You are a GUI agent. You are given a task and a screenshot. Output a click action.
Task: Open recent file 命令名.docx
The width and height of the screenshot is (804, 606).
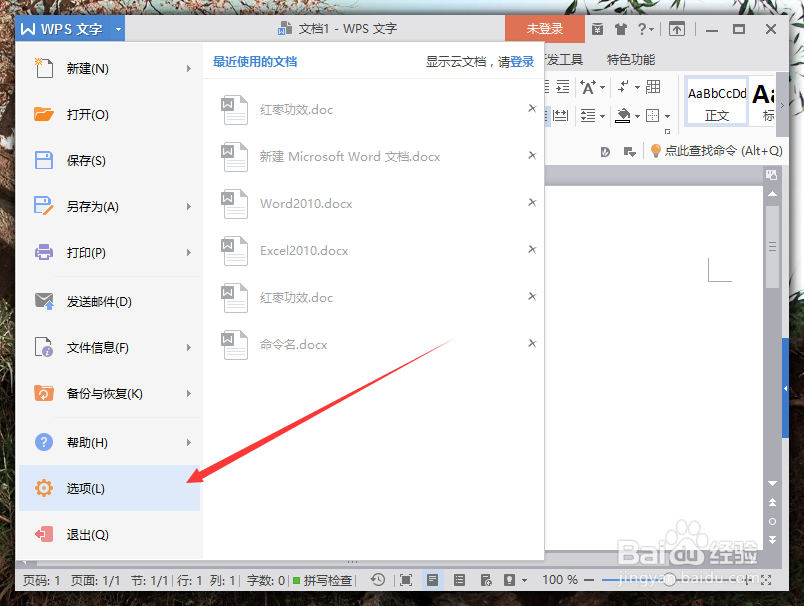[293, 345]
